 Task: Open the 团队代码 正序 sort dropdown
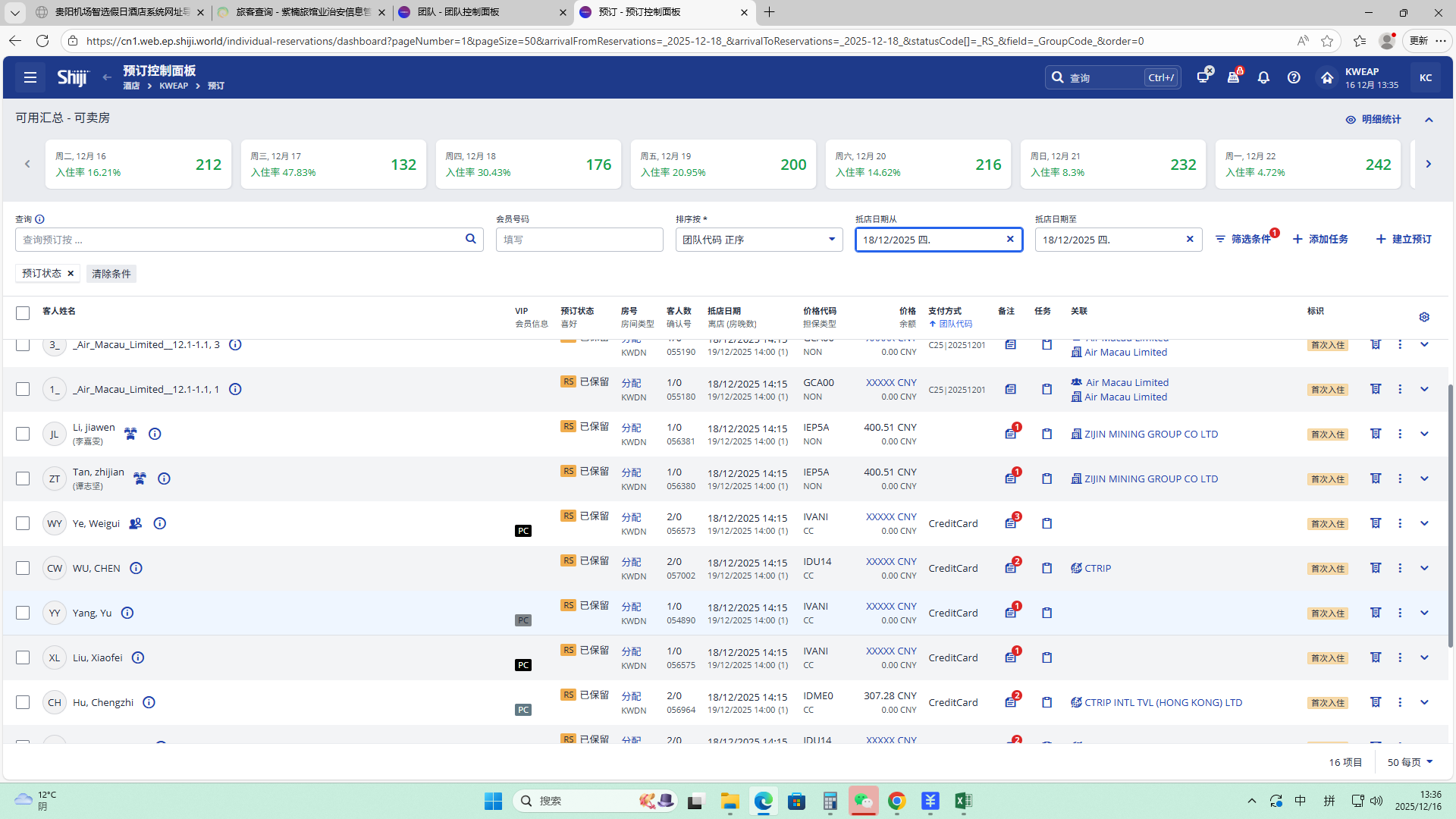tap(758, 240)
